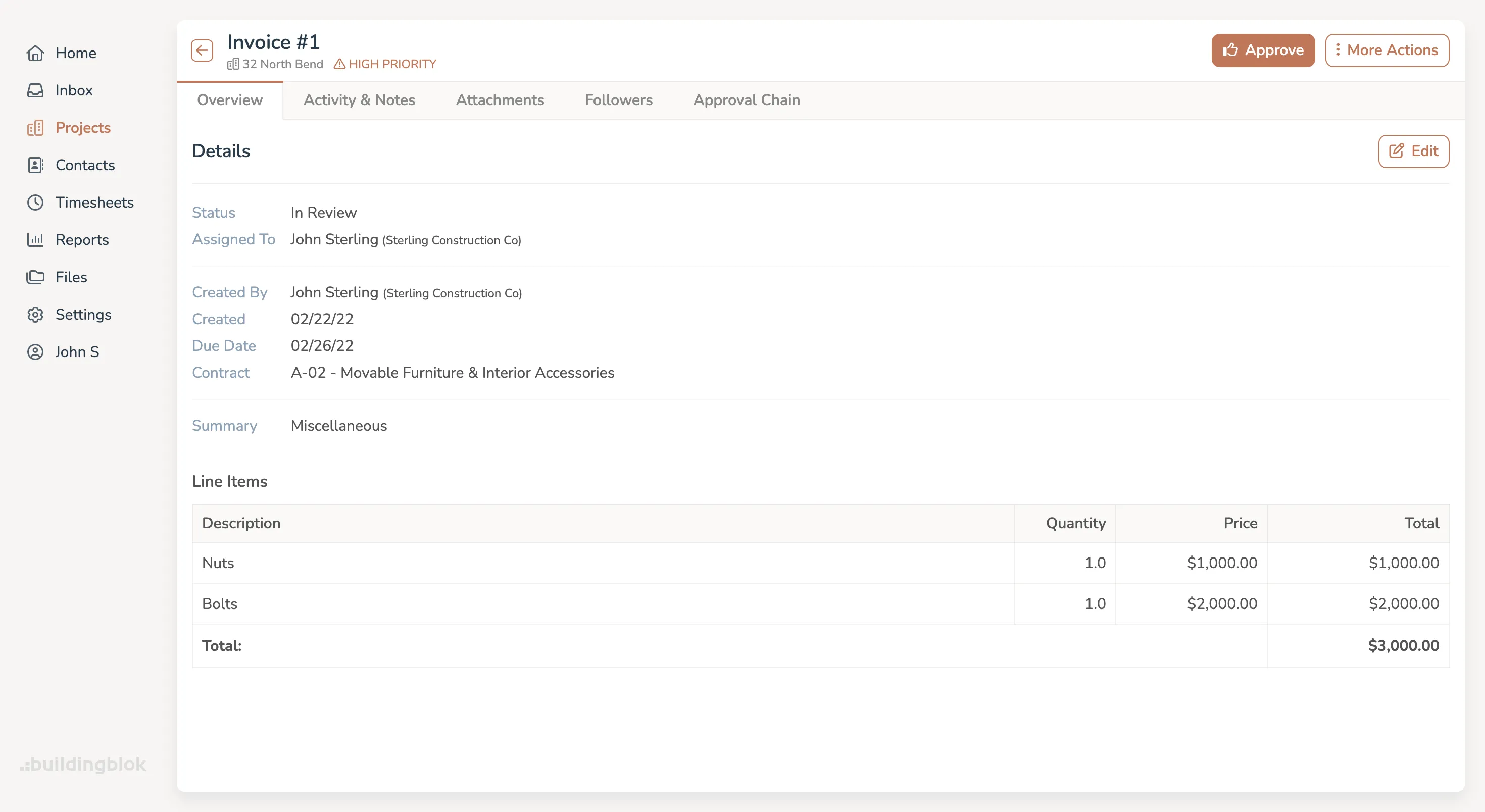View the Followers tab
This screenshot has width=1485, height=812.
[619, 99]
